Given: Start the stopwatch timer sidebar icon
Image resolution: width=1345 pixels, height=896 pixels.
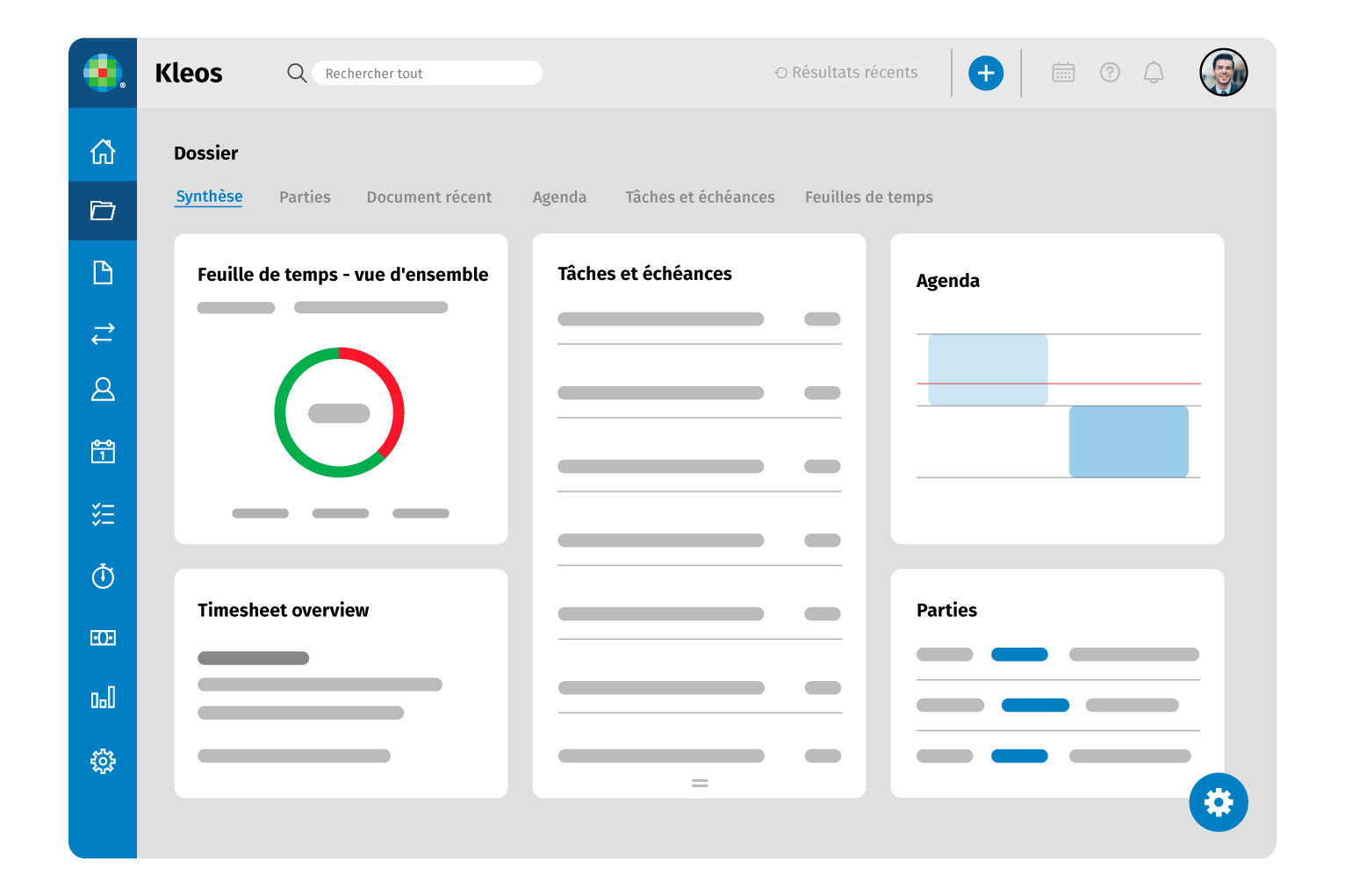Looking at the screenshot, I should point(103,576).
